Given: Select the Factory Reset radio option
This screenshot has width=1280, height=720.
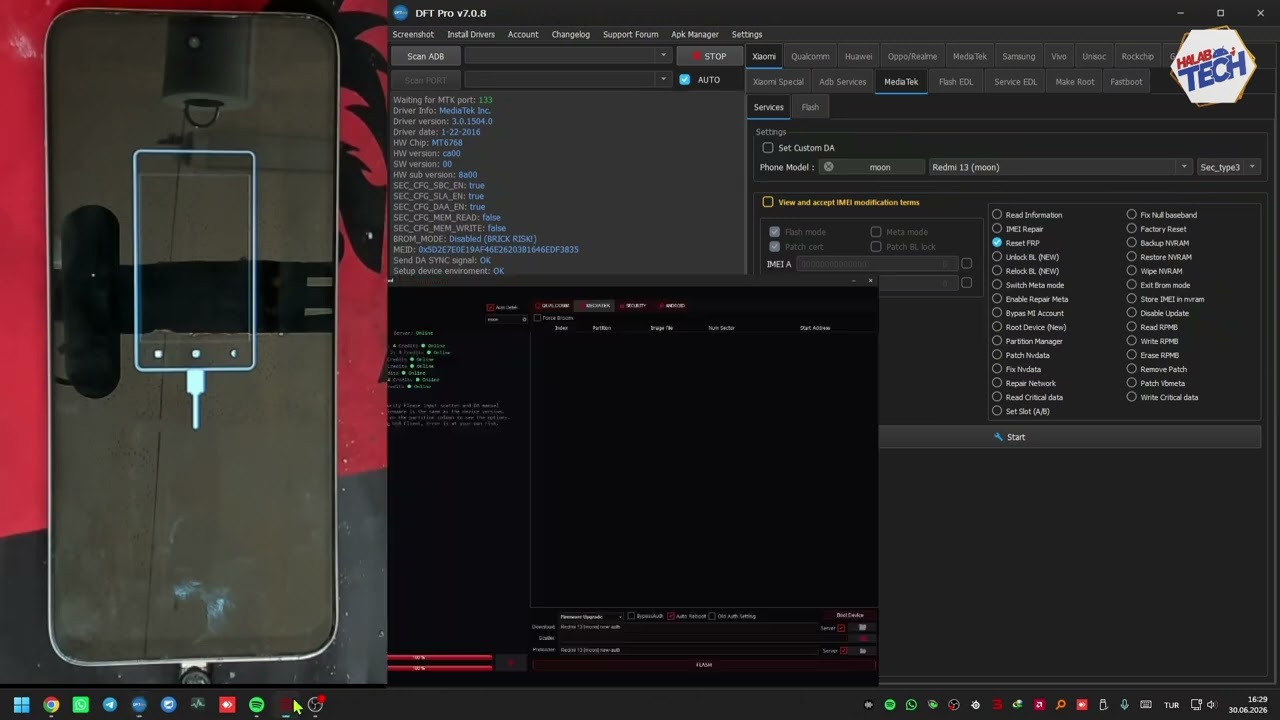Looking at the screenshot, I should pyautogui.click(x=1132, y=229).
